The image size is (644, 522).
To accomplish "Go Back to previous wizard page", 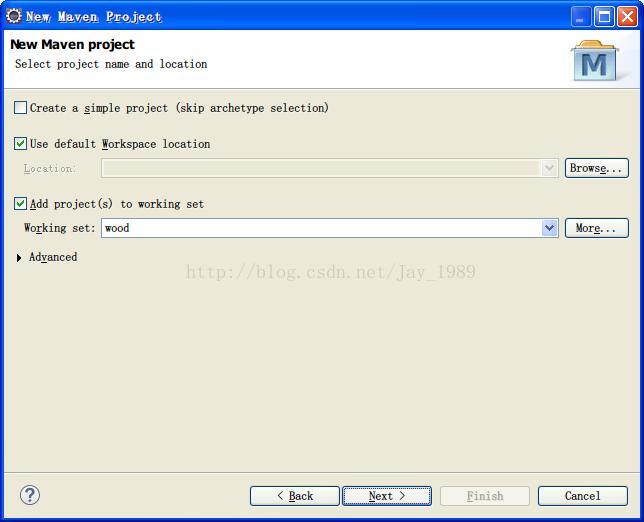I will coord(294,496).
